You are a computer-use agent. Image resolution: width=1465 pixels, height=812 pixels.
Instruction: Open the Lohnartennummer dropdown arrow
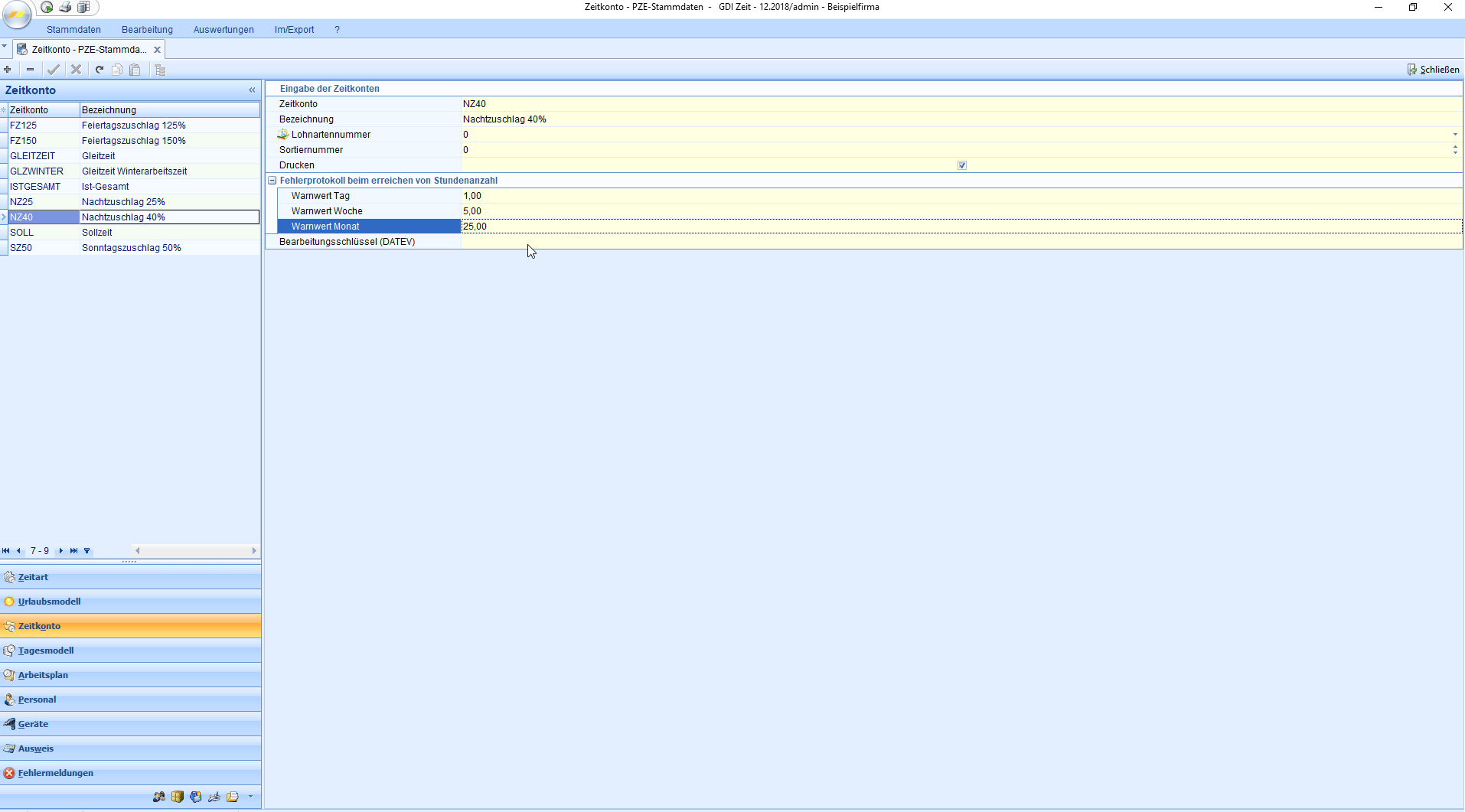(1455, 135)
